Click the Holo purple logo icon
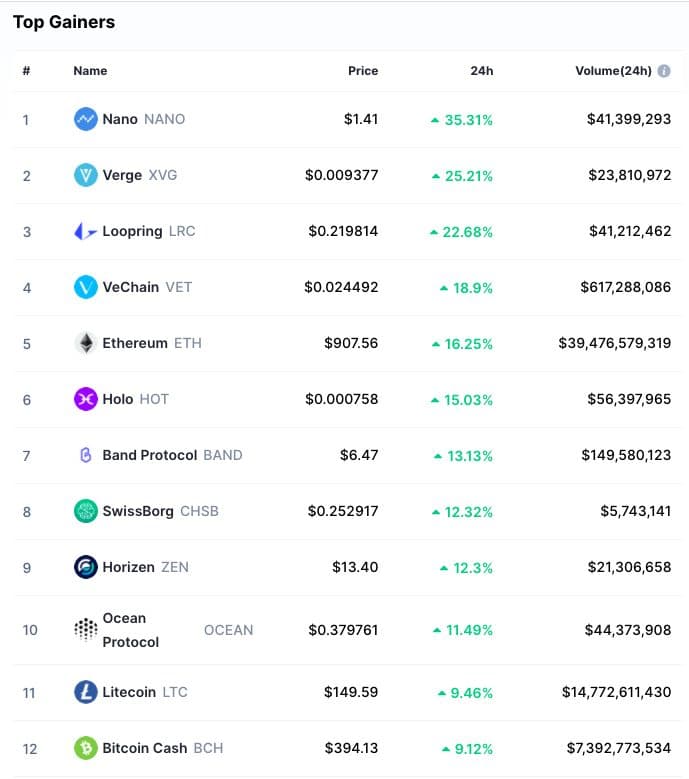689x779 pixels. (x=86, y=399)
